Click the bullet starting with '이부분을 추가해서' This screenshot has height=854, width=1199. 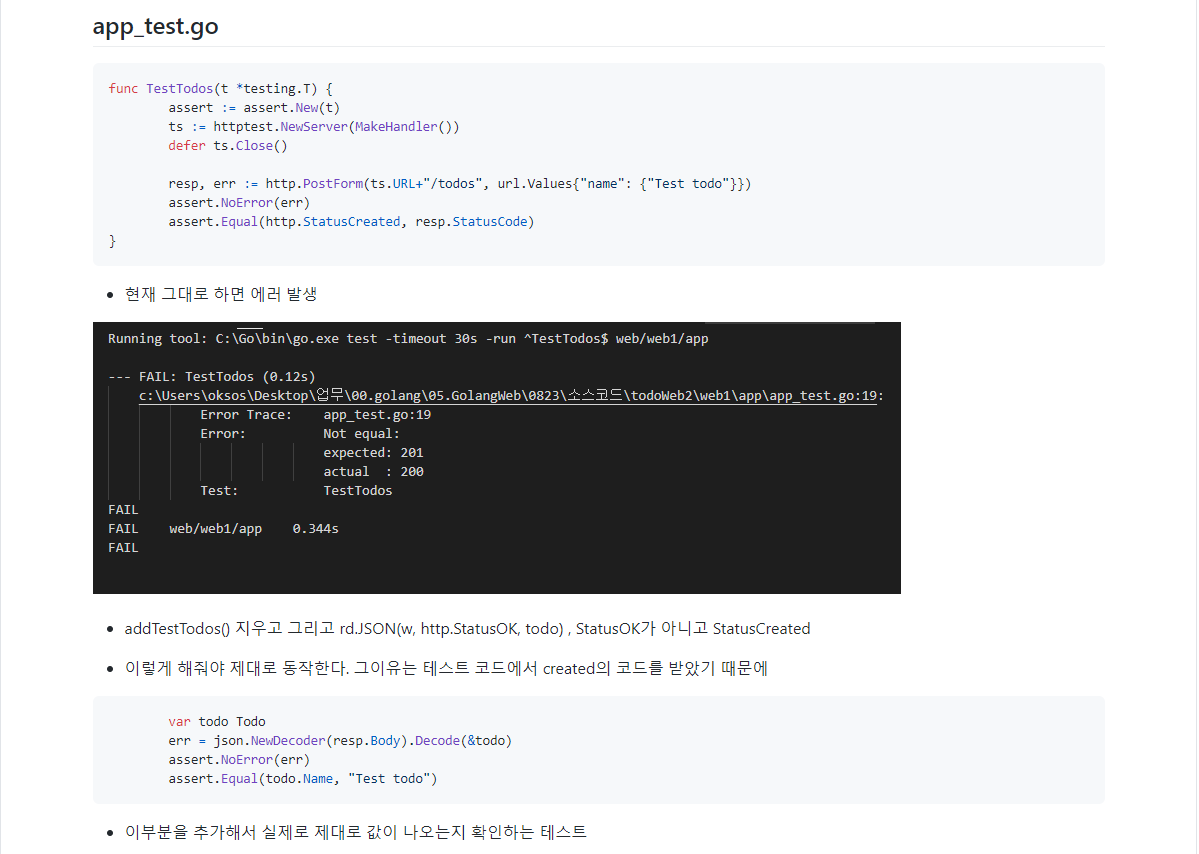tap(356, 832)
